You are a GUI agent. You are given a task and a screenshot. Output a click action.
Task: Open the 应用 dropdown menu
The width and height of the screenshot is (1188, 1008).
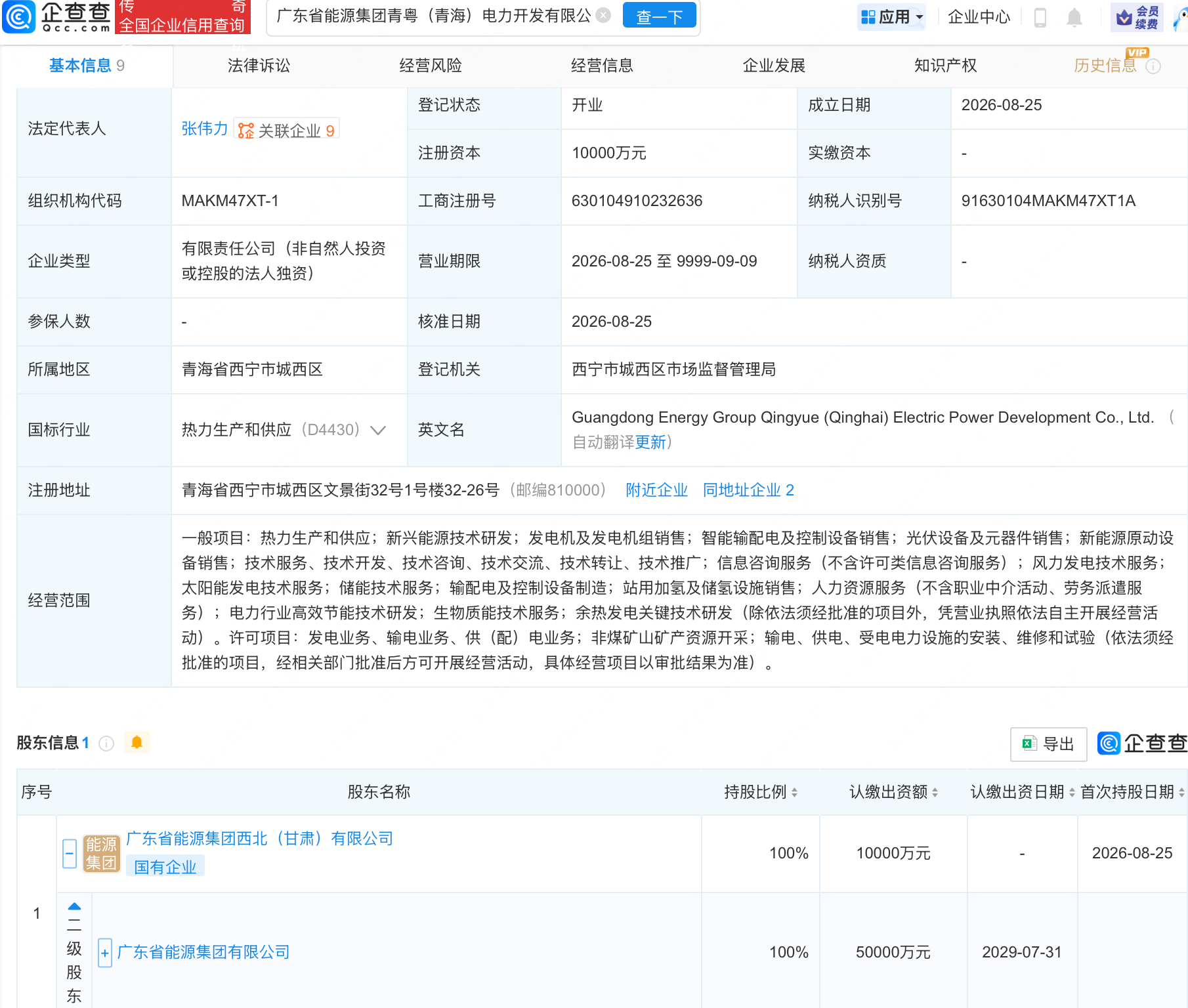(x=892, y=16)
